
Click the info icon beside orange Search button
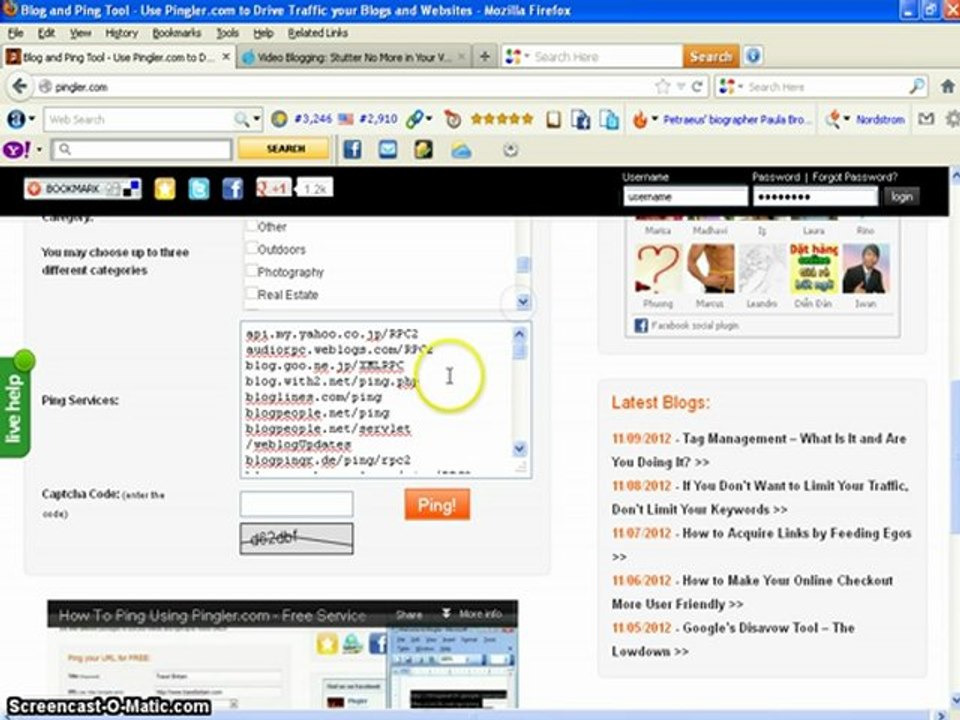753,56
